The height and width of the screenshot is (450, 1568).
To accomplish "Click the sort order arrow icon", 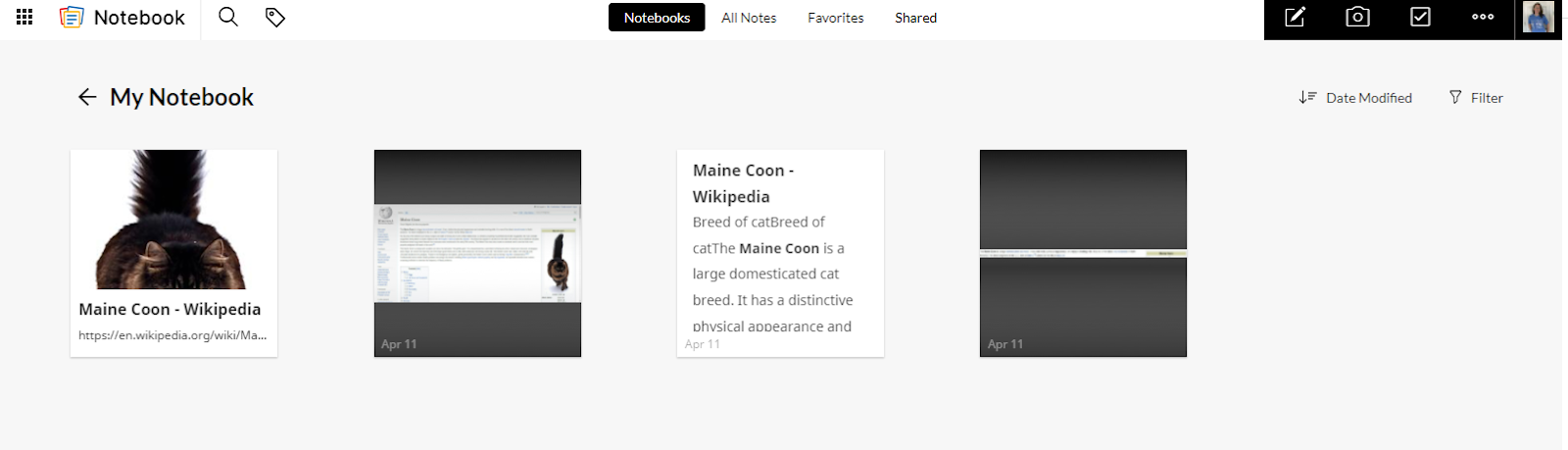I will (1307, 97).
